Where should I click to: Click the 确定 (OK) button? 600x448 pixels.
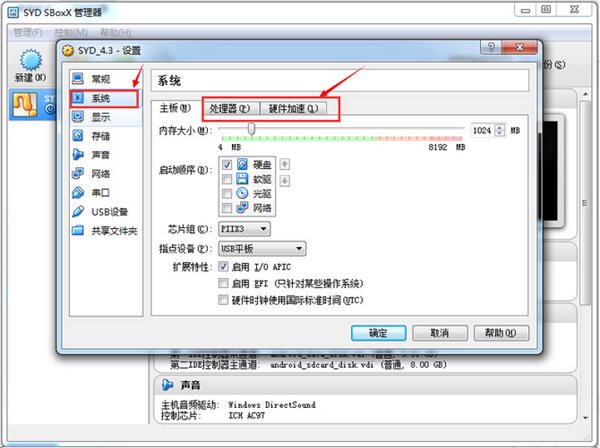tap(378, 333)
